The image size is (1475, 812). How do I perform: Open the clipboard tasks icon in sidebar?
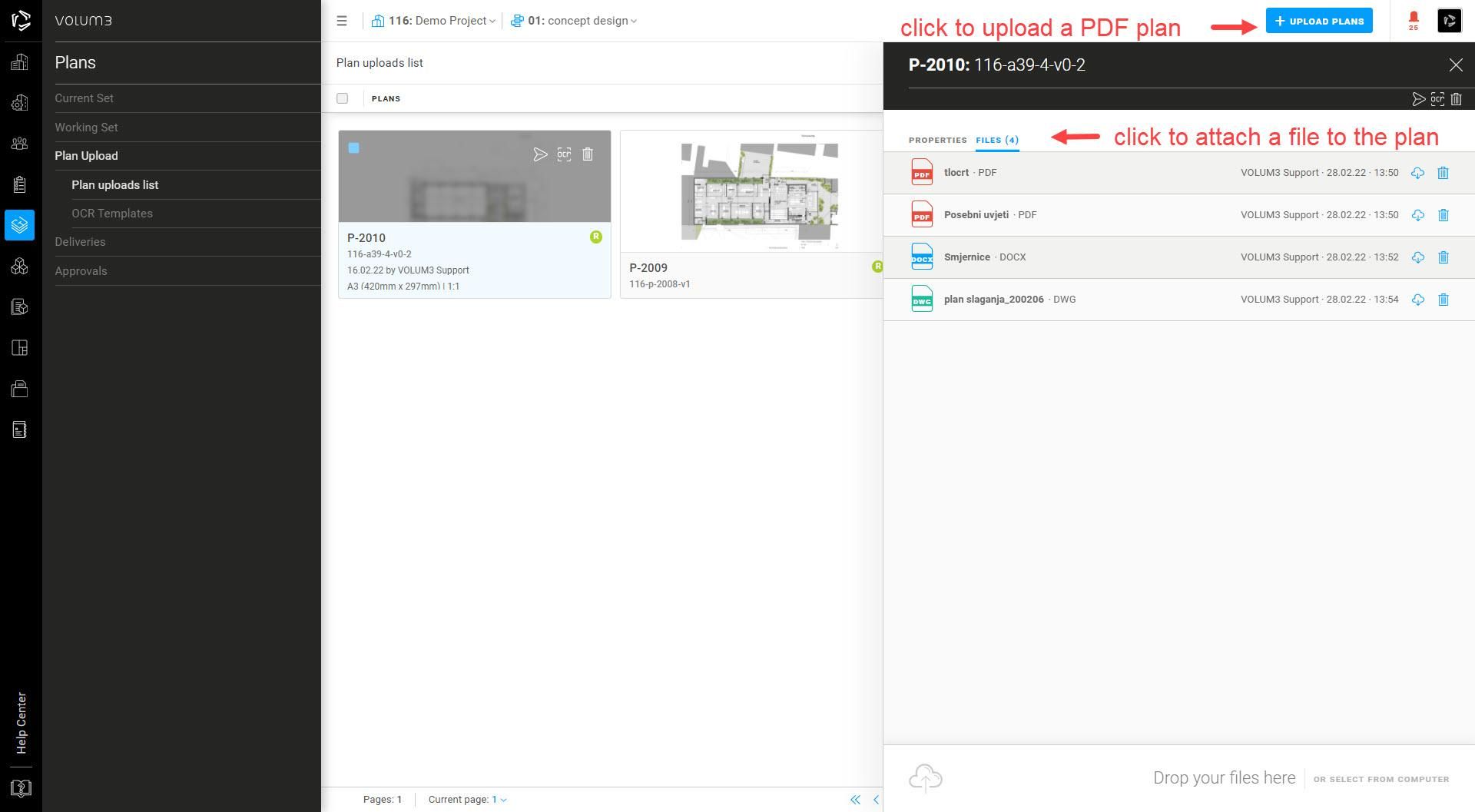20,184
